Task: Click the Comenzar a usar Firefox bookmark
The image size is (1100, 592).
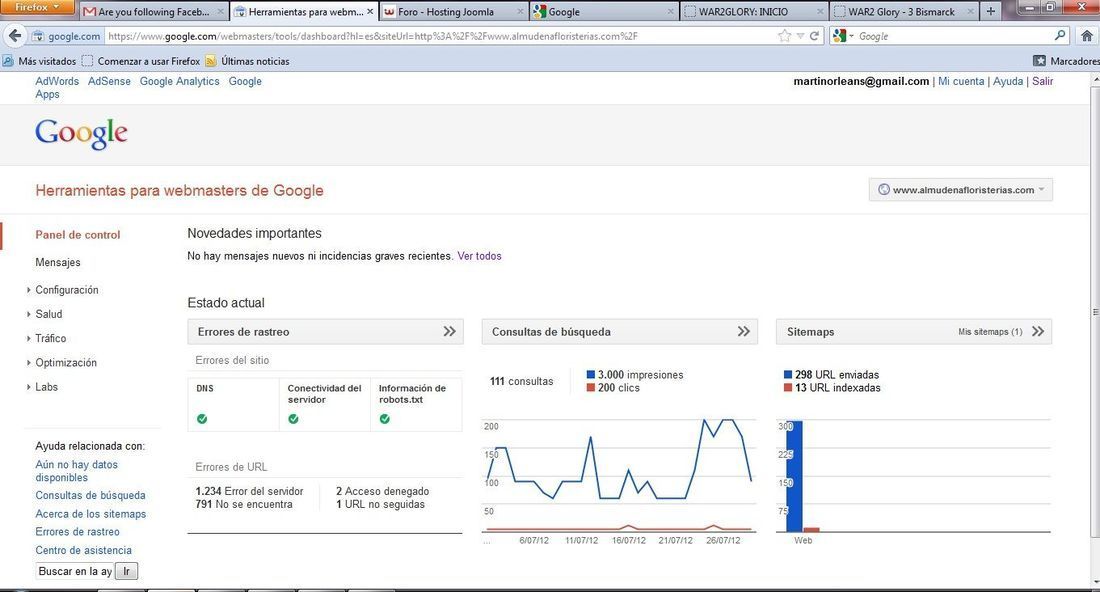Action: click(141, 61)
